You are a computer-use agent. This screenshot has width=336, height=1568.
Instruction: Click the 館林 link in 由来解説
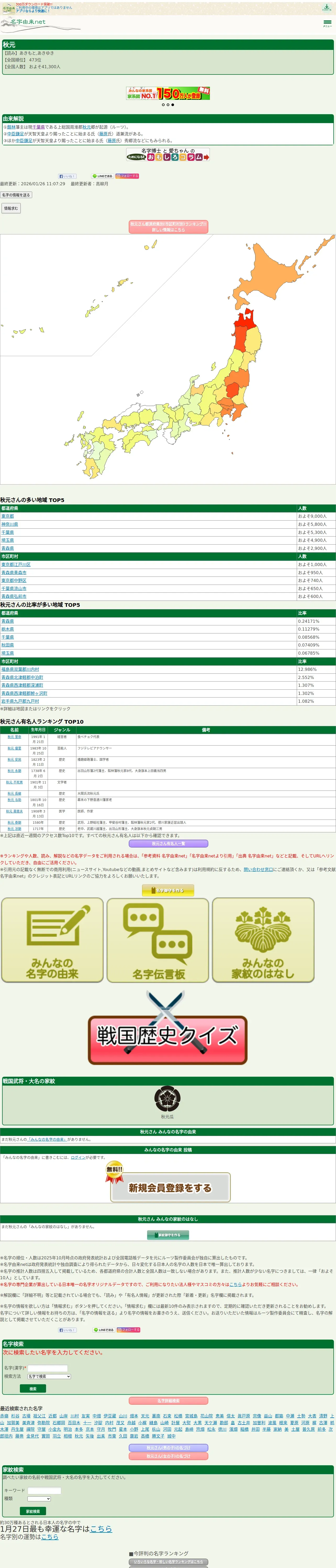tap(11, 127)
